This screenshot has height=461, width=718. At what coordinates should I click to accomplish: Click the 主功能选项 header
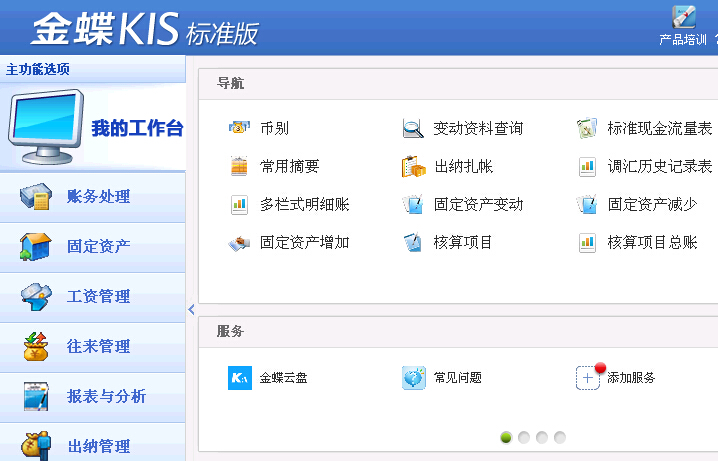coord(38,70)
